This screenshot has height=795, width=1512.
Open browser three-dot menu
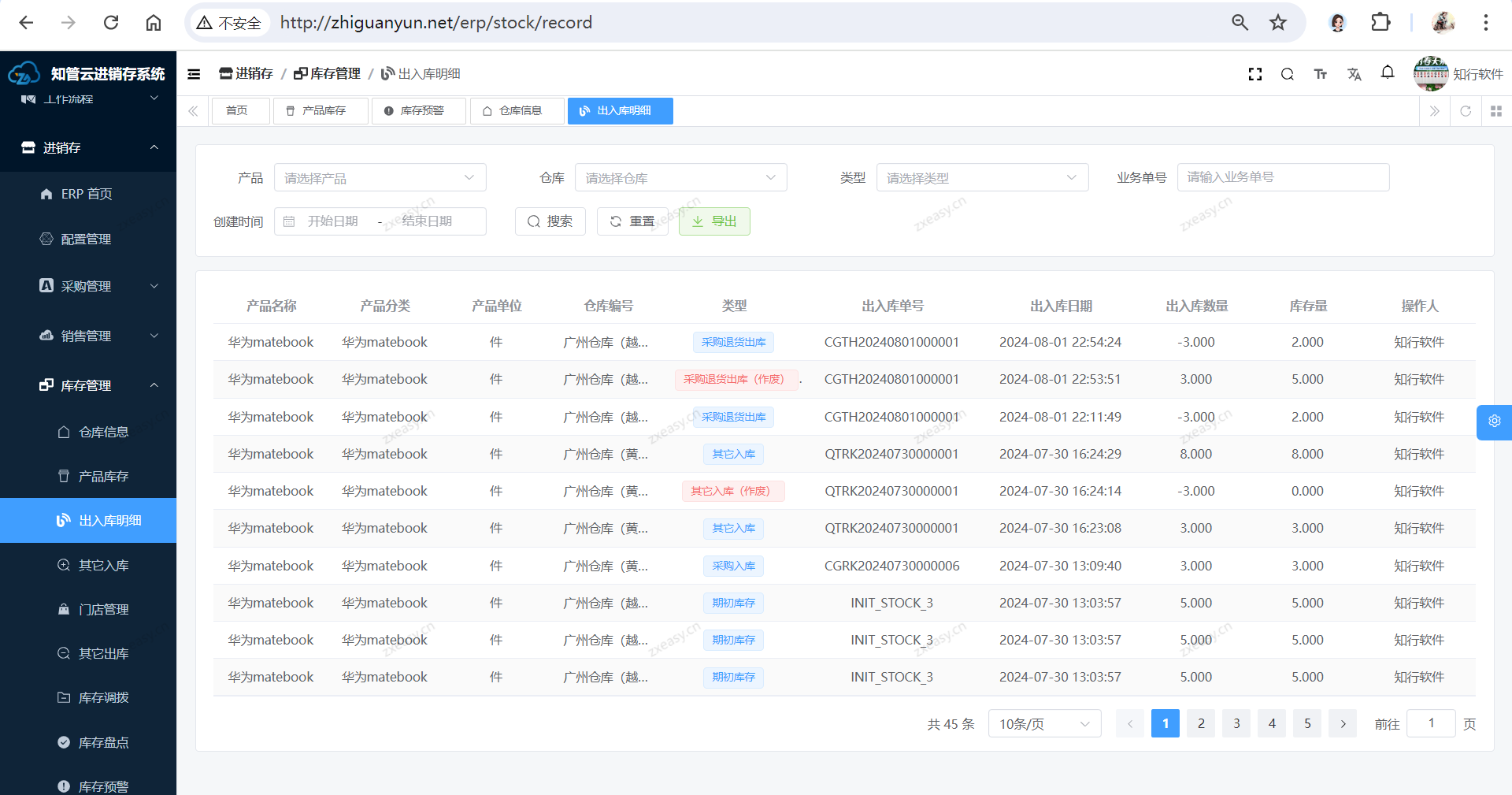(x=1486, y=23)
